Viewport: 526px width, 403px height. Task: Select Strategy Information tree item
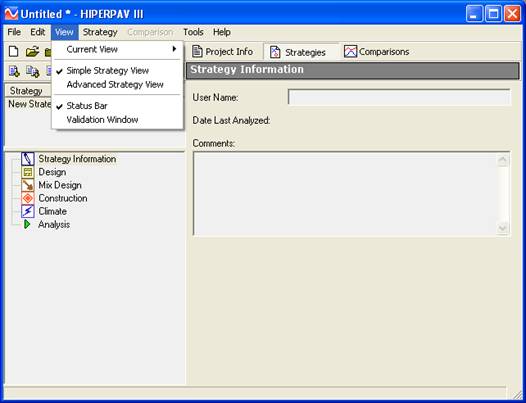(77, 159)
